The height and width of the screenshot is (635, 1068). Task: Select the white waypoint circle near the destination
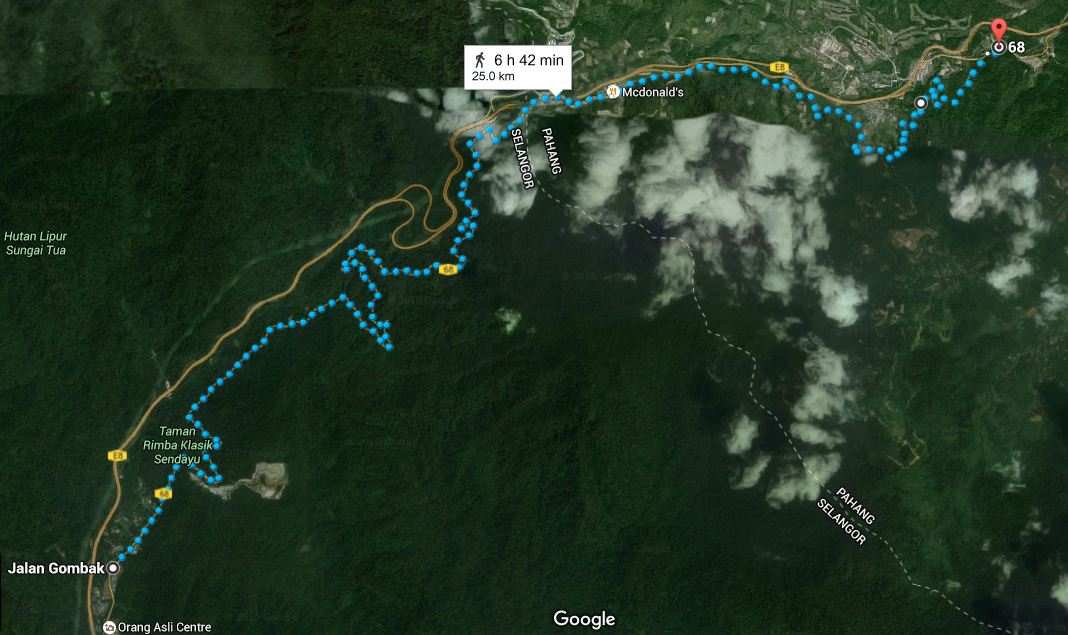pyautogui.click(x=921, y=103)
